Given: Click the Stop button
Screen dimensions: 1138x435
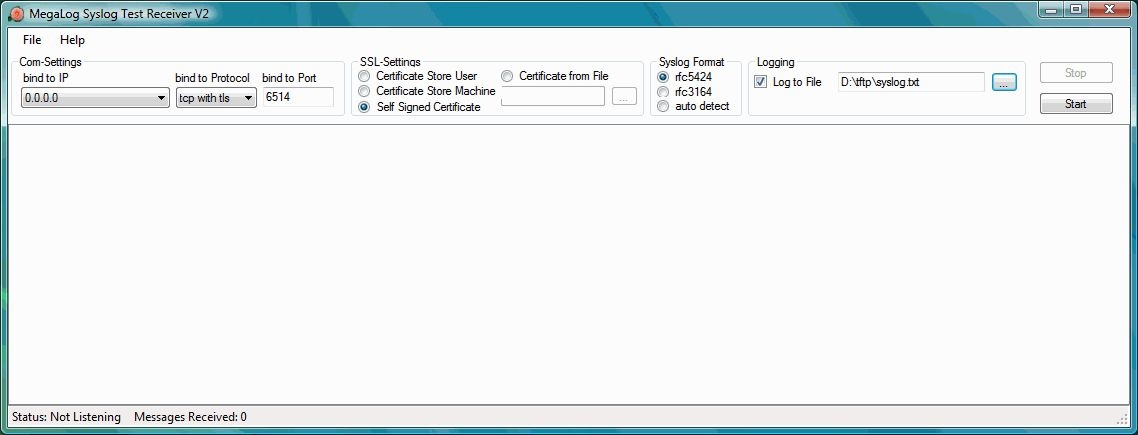Looking at the screenshot, I should (x=1076, y=73).
